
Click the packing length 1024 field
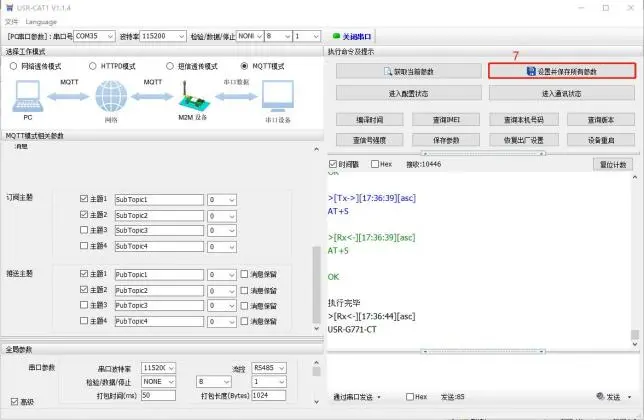269,395
